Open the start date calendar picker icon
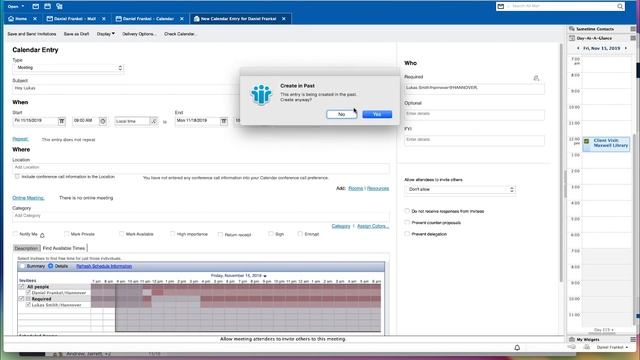The image size is (640, 360). pyautogui.click(x=62, y=121)
